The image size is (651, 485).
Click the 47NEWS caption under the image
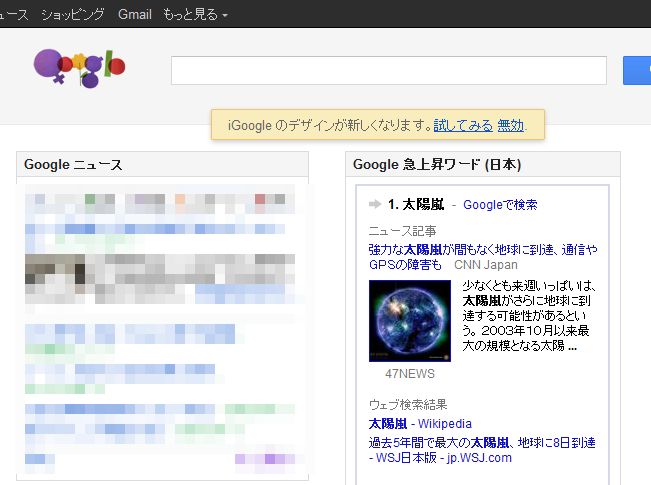410,374
